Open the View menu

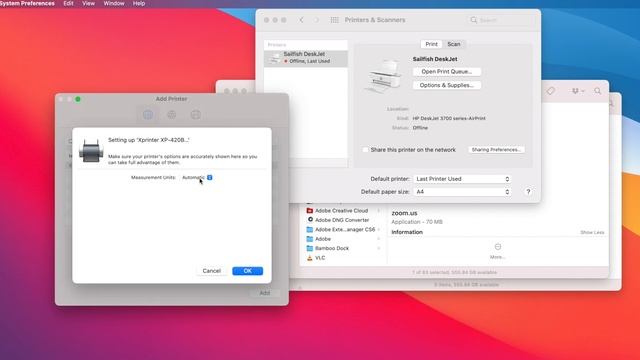(x=89, y=3)
